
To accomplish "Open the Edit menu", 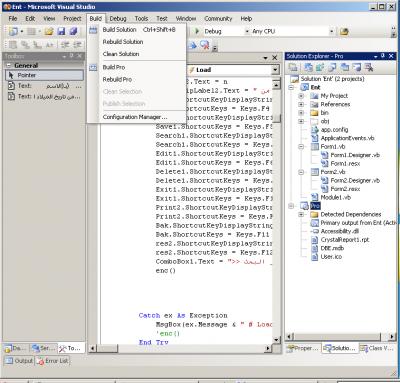I will pyautogui.click(x=30, y=19).
